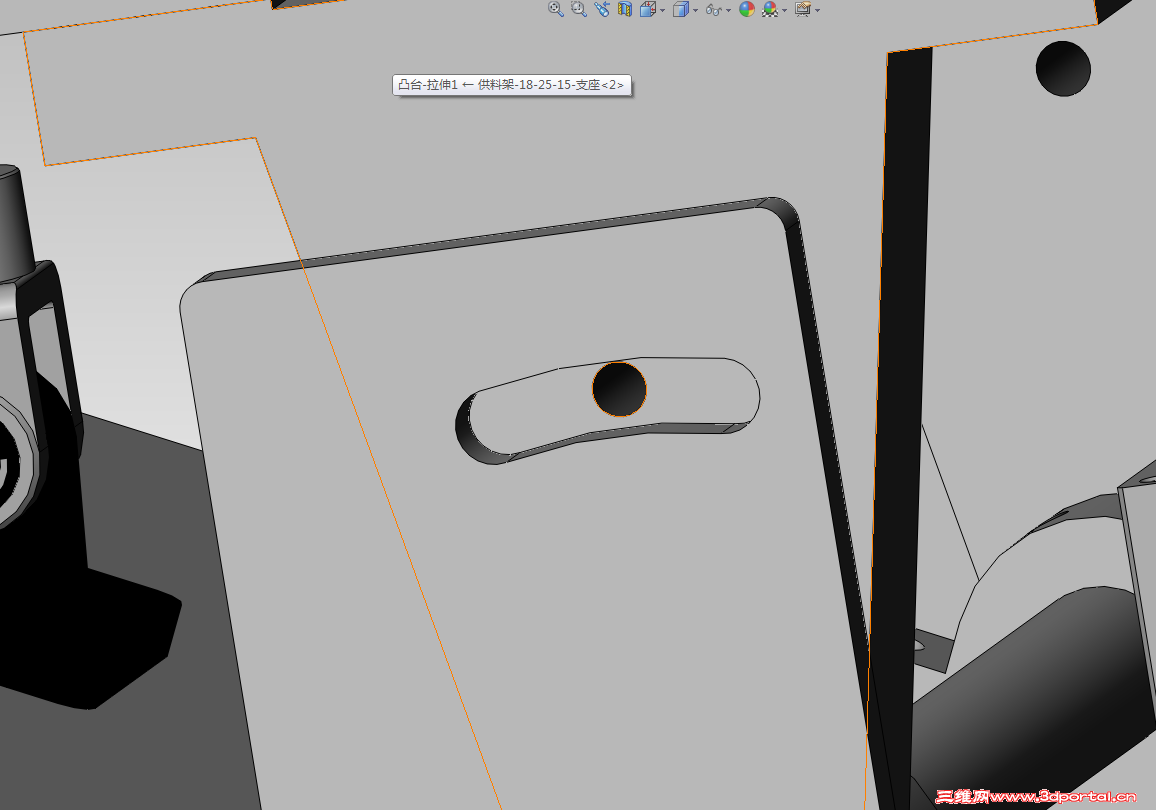This screenshot has width=1156, height=810.
Task: Open Display Style dropdown arrow
Action: (695, 10)
